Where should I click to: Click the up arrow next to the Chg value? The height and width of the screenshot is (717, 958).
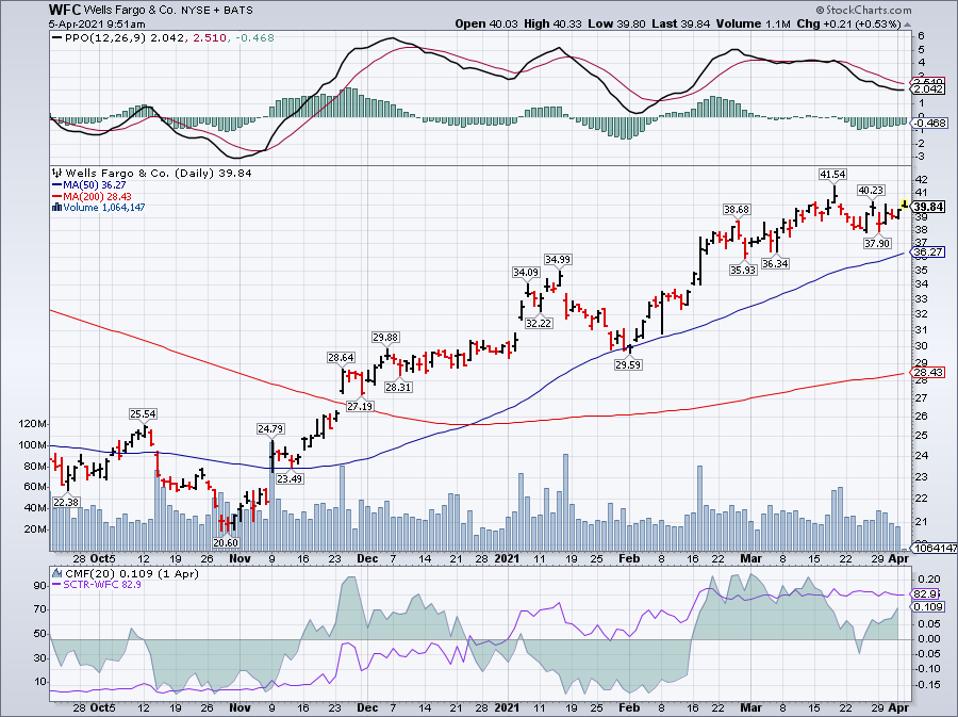point(907,24)
